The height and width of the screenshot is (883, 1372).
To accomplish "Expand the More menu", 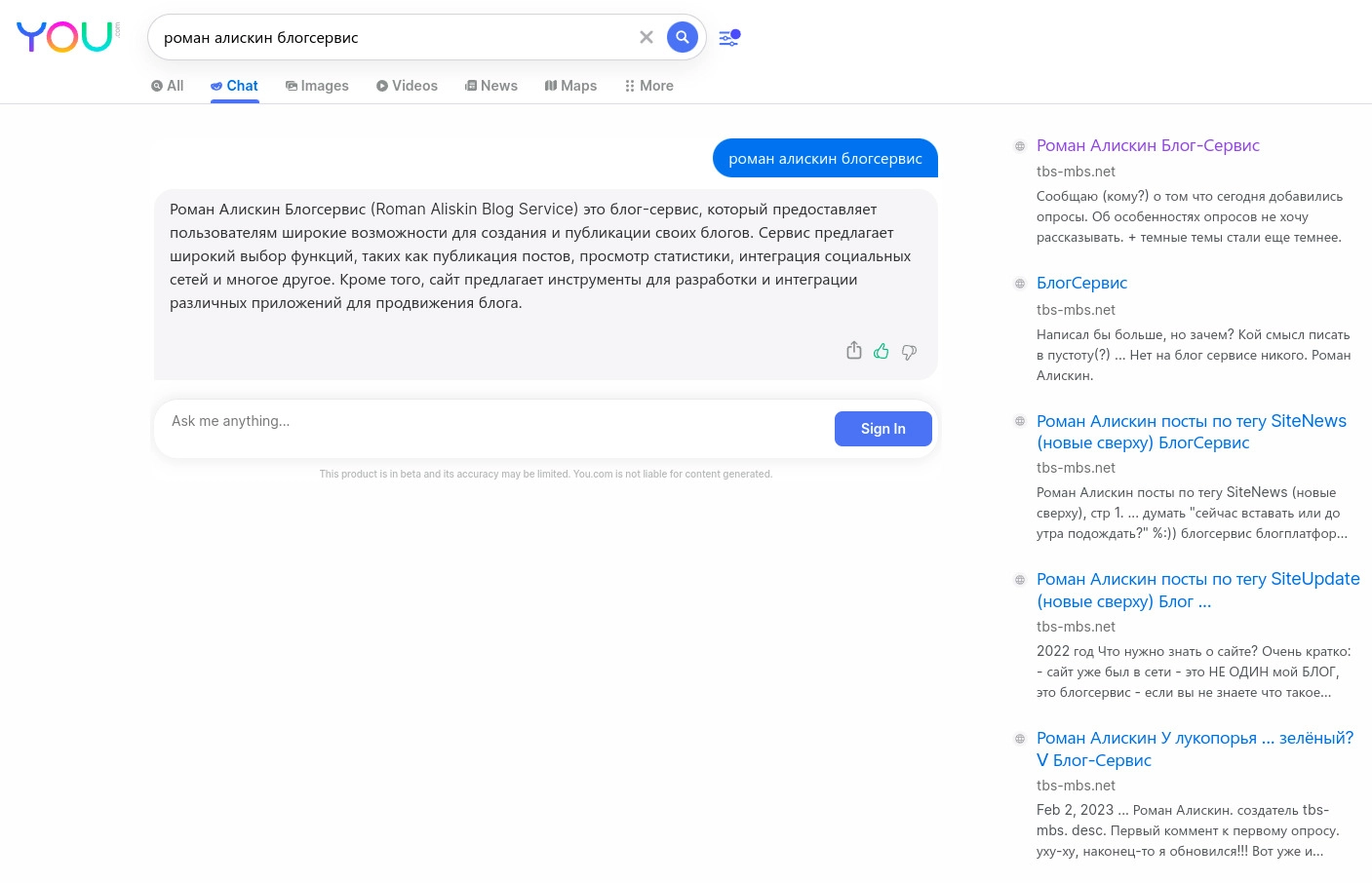I will click(x=649, y=86).
